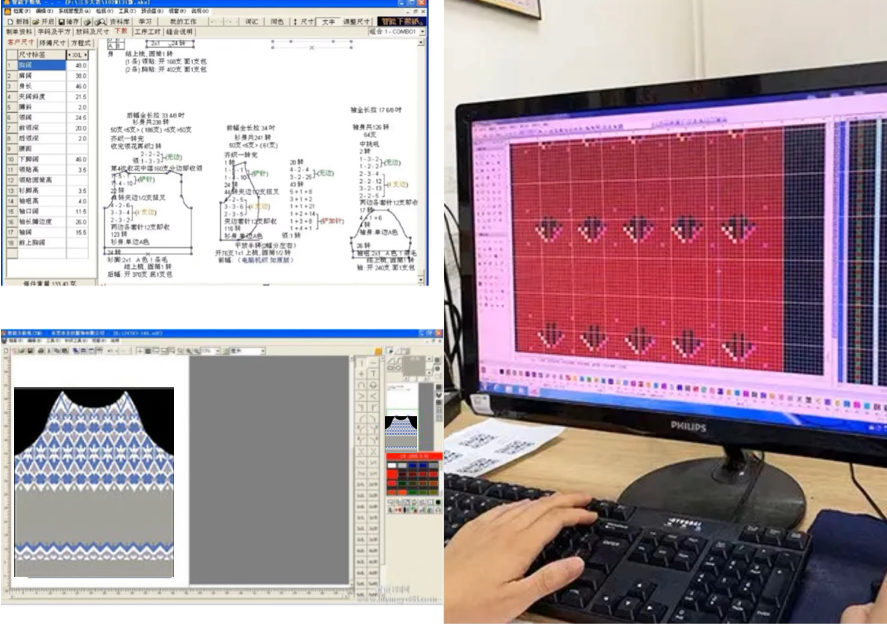Viewport: 887px width, 624px height.
Task: Open the 编辑 menu
Action: (x=44, y=11)
